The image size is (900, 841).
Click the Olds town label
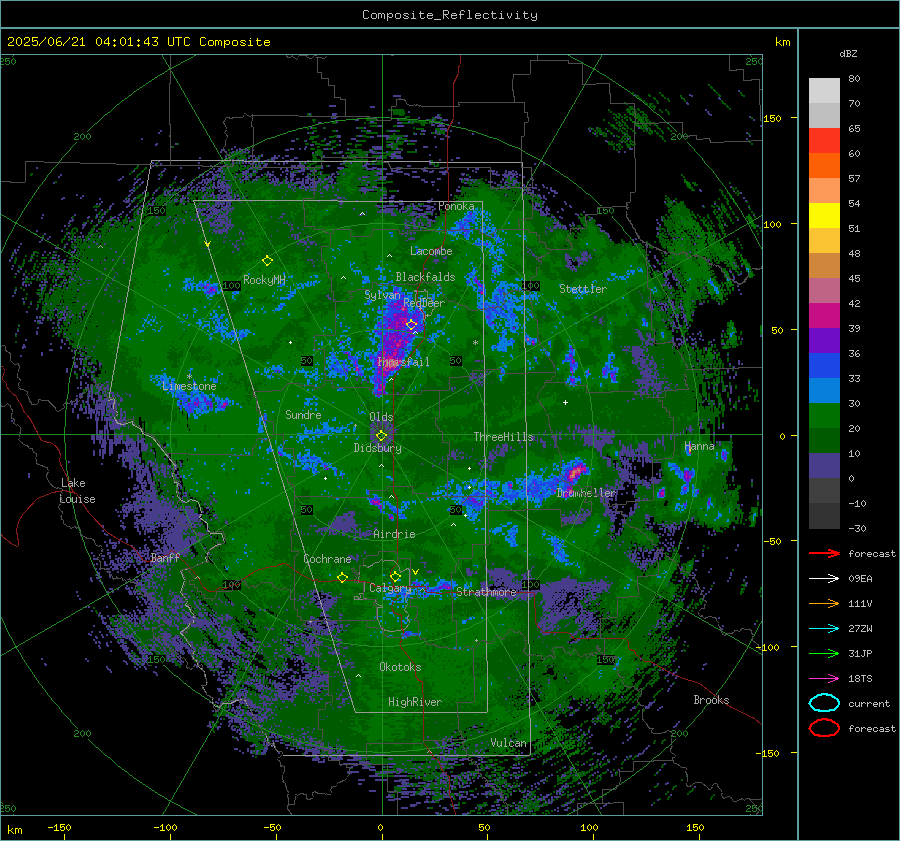381,417
